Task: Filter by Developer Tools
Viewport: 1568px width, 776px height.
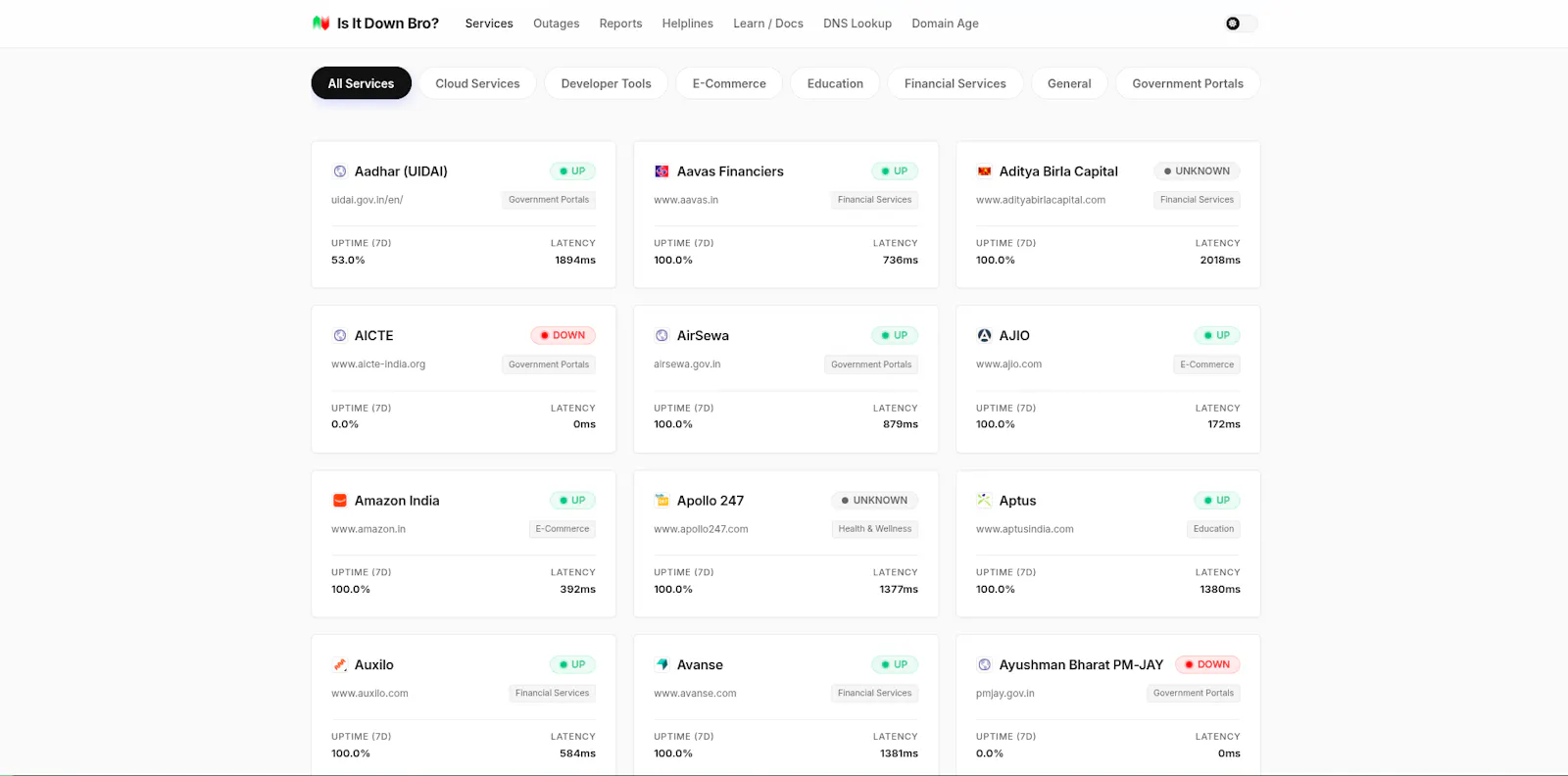Action: 606,83
